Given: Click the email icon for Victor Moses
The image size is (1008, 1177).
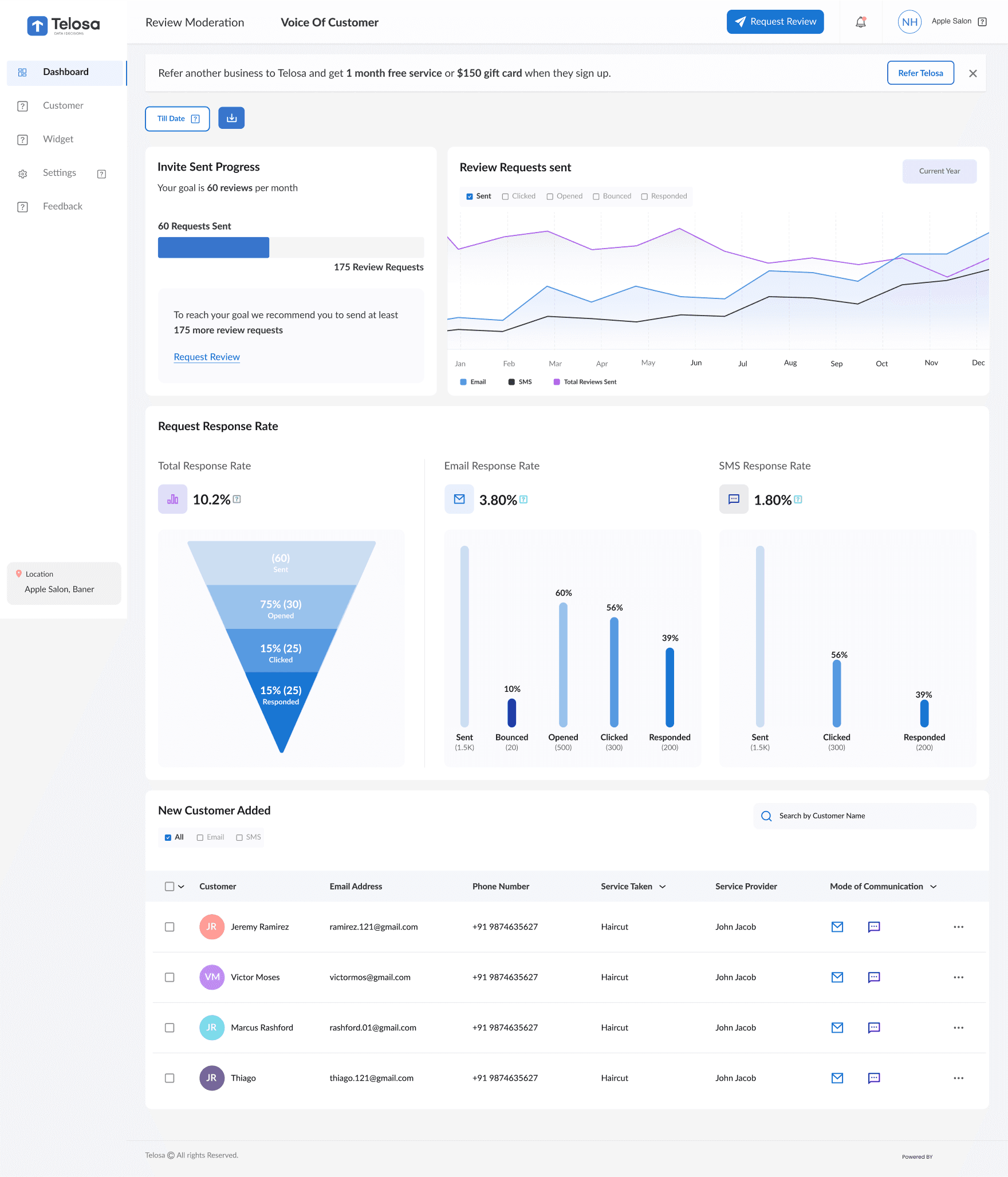Looking at the screenshot, I should (837, 977).
